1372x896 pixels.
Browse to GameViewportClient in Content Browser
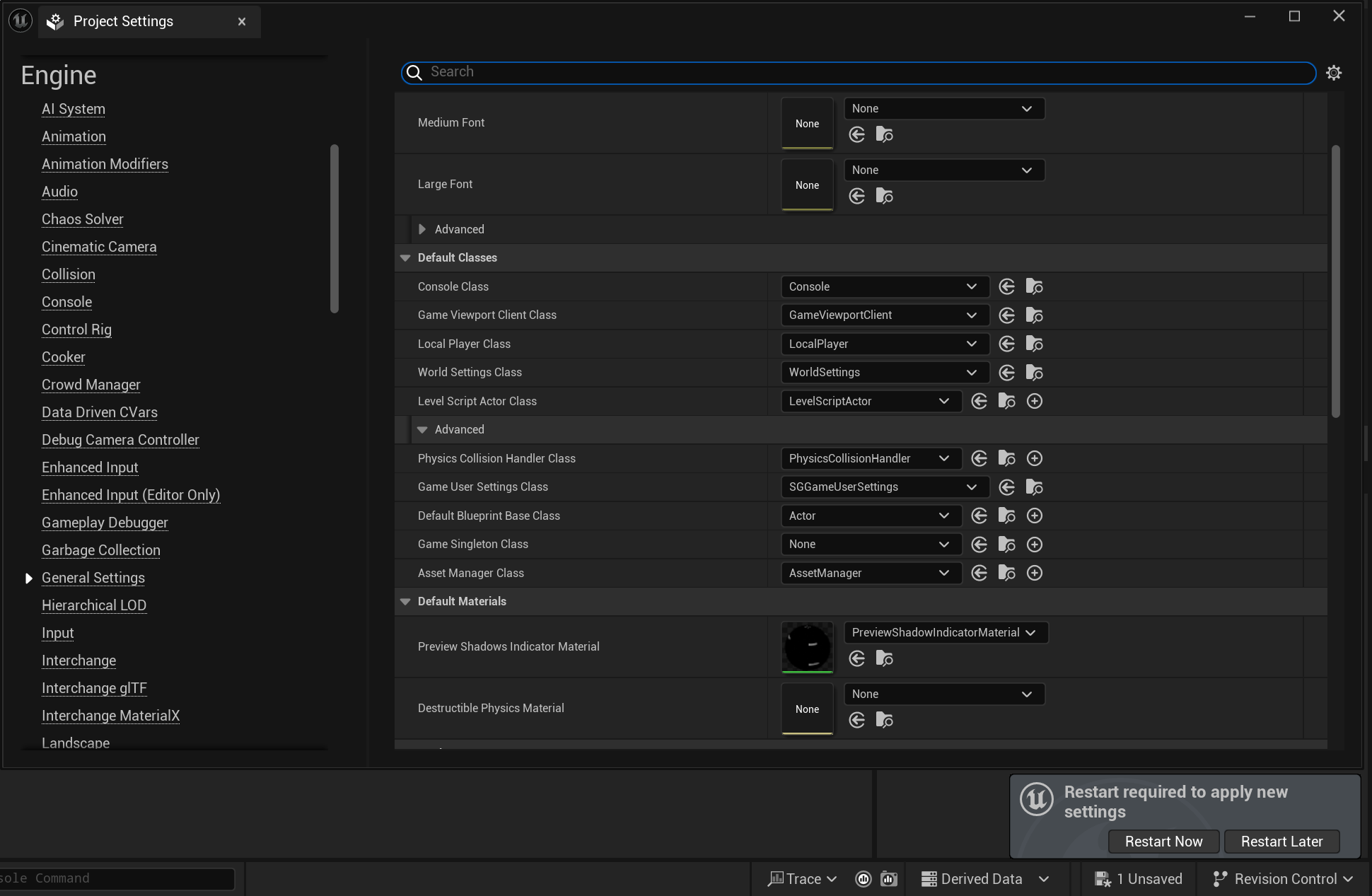click(1035, 315)
